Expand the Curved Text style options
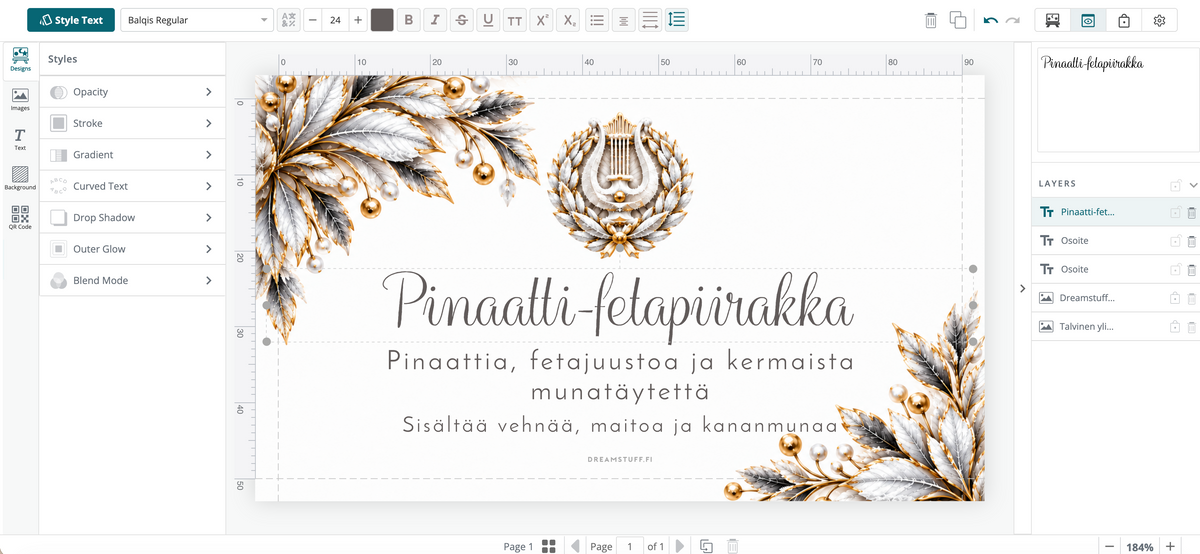This screenshot has width=1200, height=554. [x=132, y=186]
